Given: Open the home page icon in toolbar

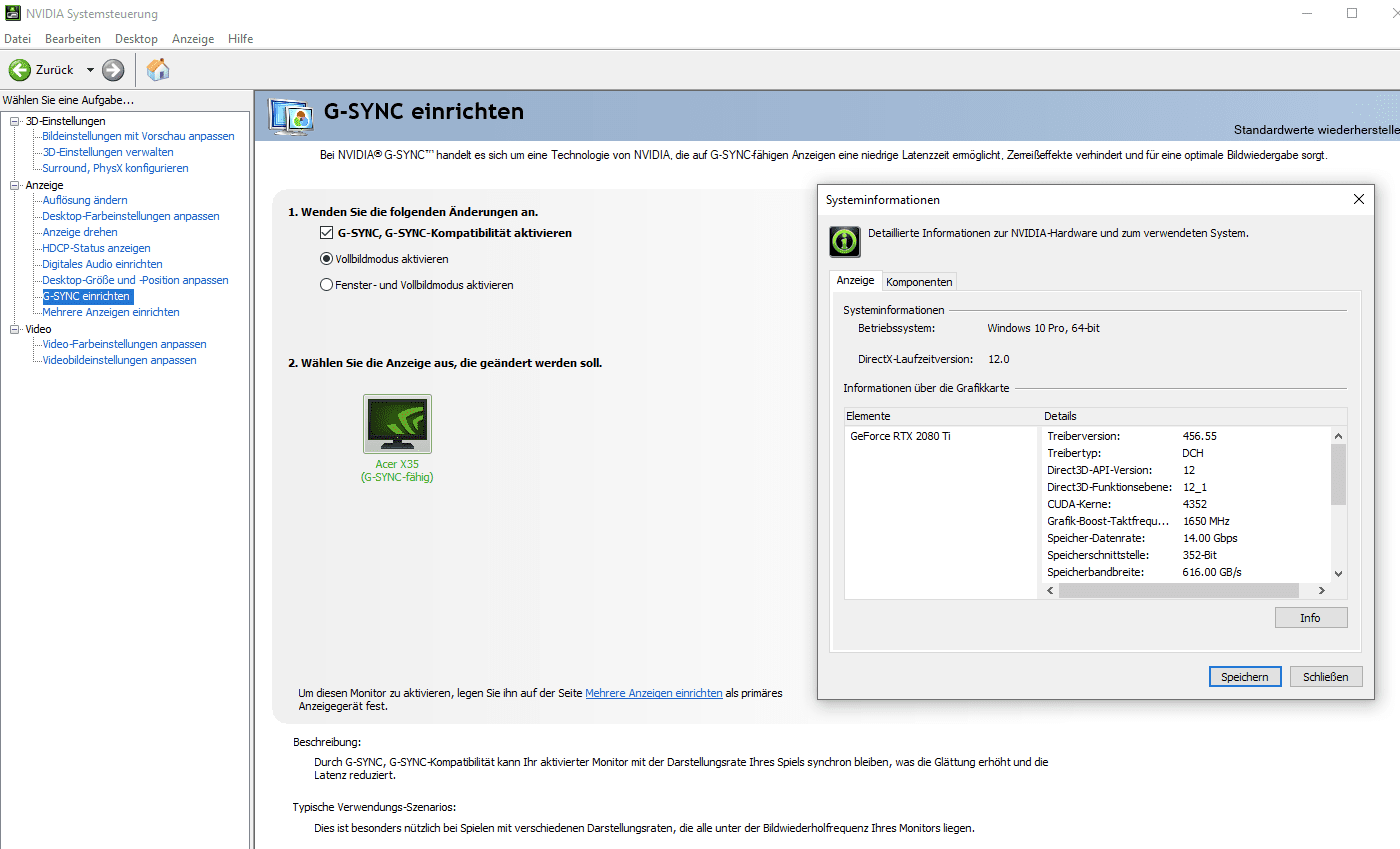Looking at the screenshot, I should 158,70.
